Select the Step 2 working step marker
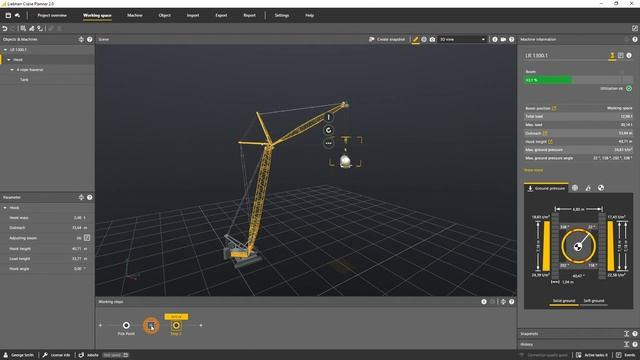Screen dimensions: 640x360 [x=176, y=325]
